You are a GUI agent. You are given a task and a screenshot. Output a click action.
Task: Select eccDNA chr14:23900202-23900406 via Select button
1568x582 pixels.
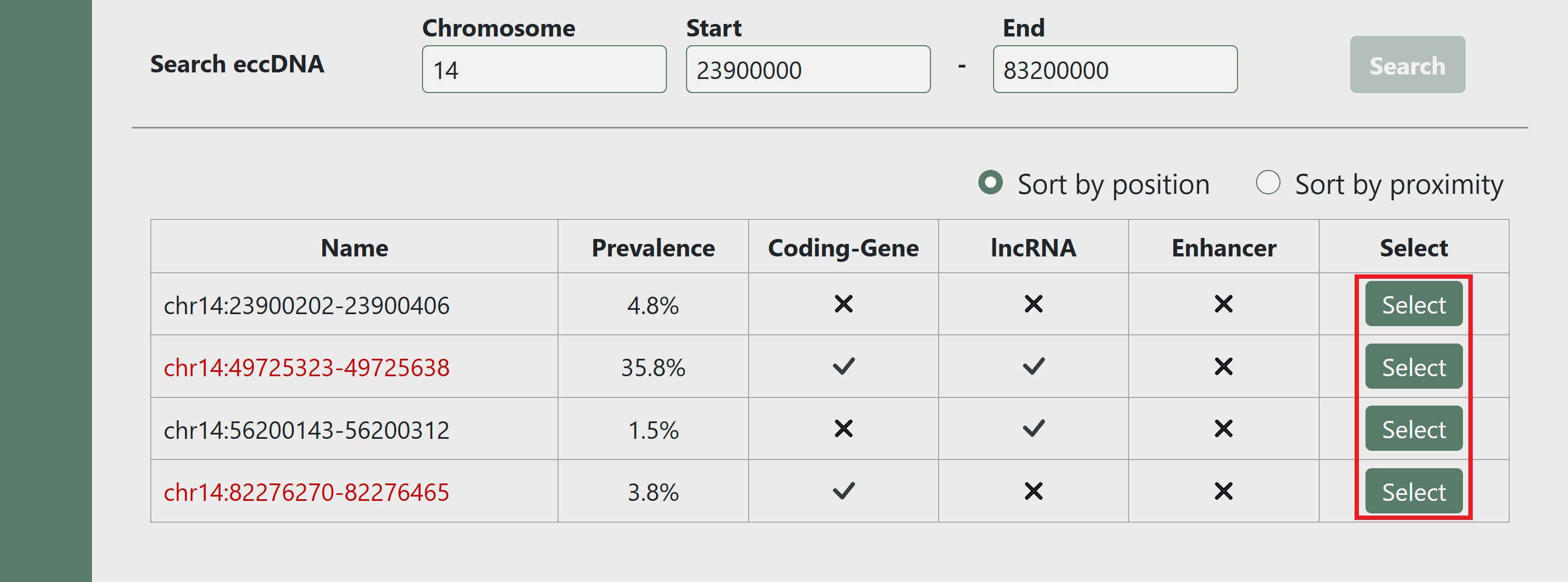click(x=1413, y=304)
